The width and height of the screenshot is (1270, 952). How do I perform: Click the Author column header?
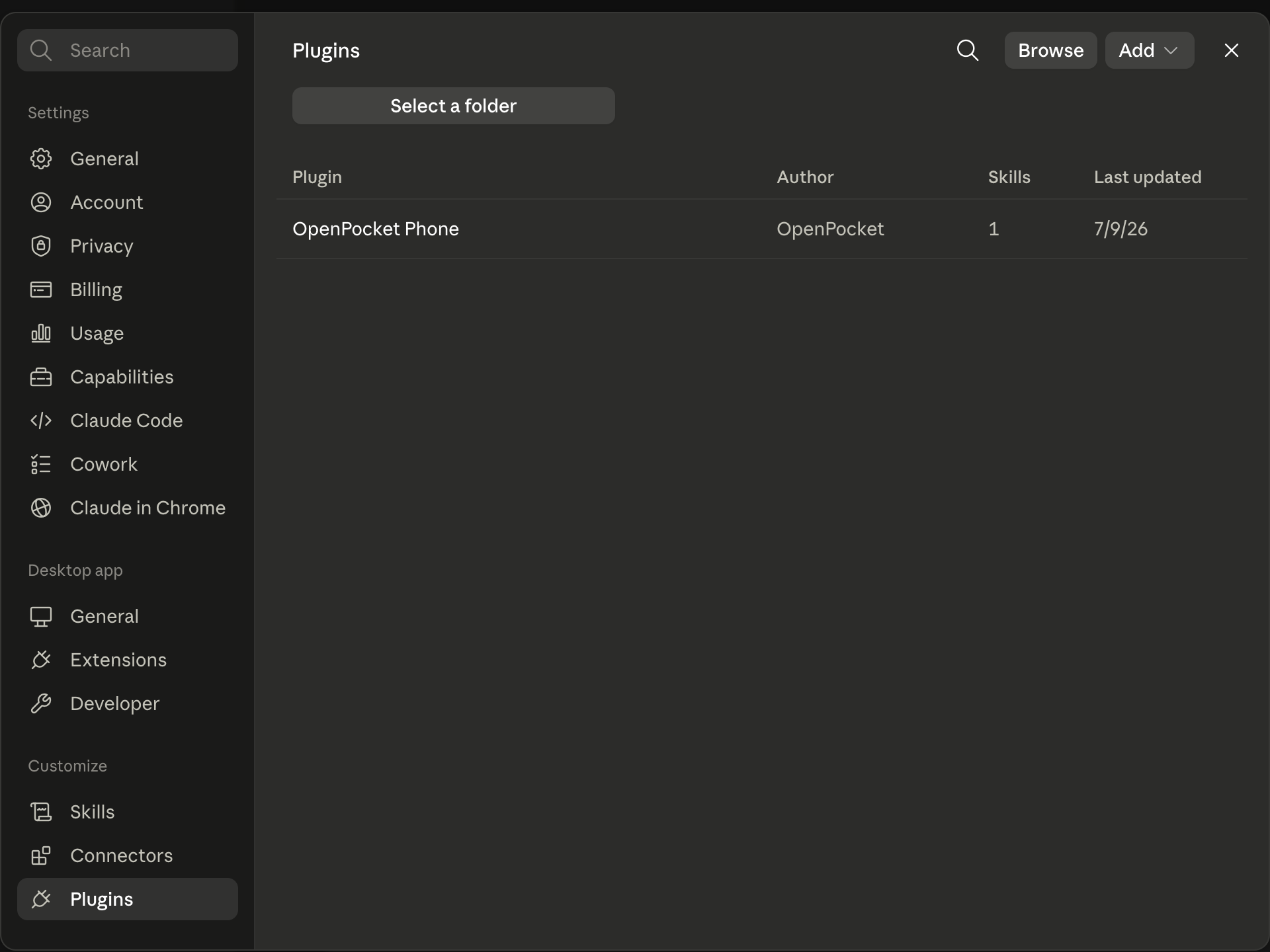coord(805,177)
